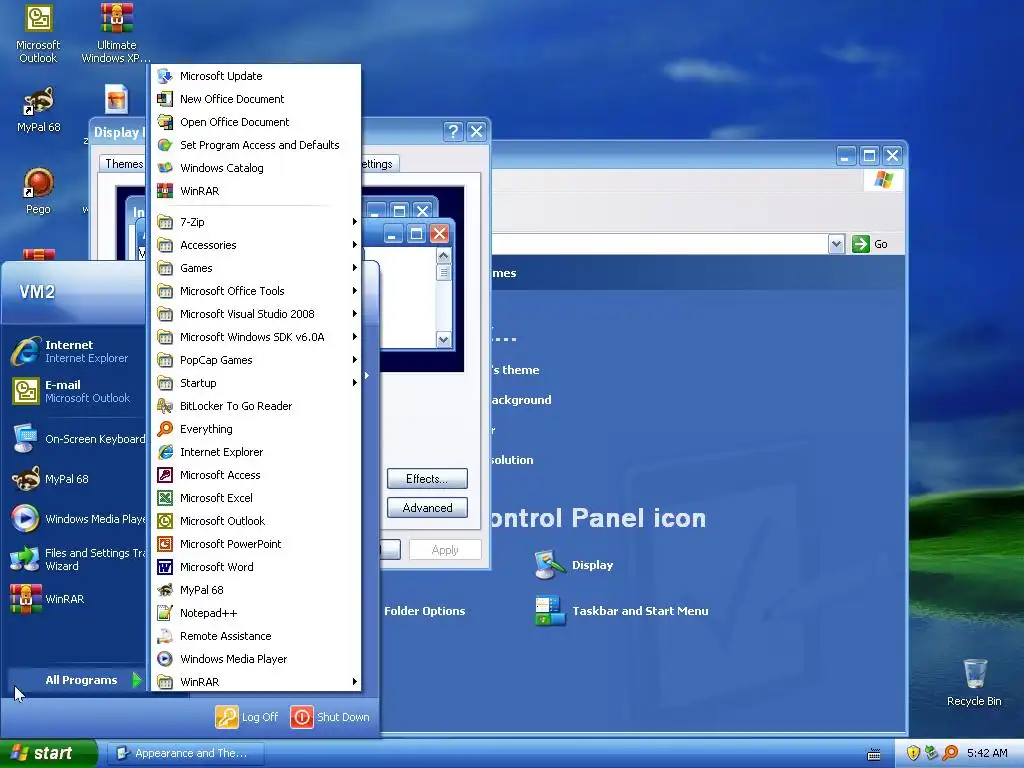Expand WinRAR folder at menu bottom
The image size is (1024, 768).
point(256,682)
